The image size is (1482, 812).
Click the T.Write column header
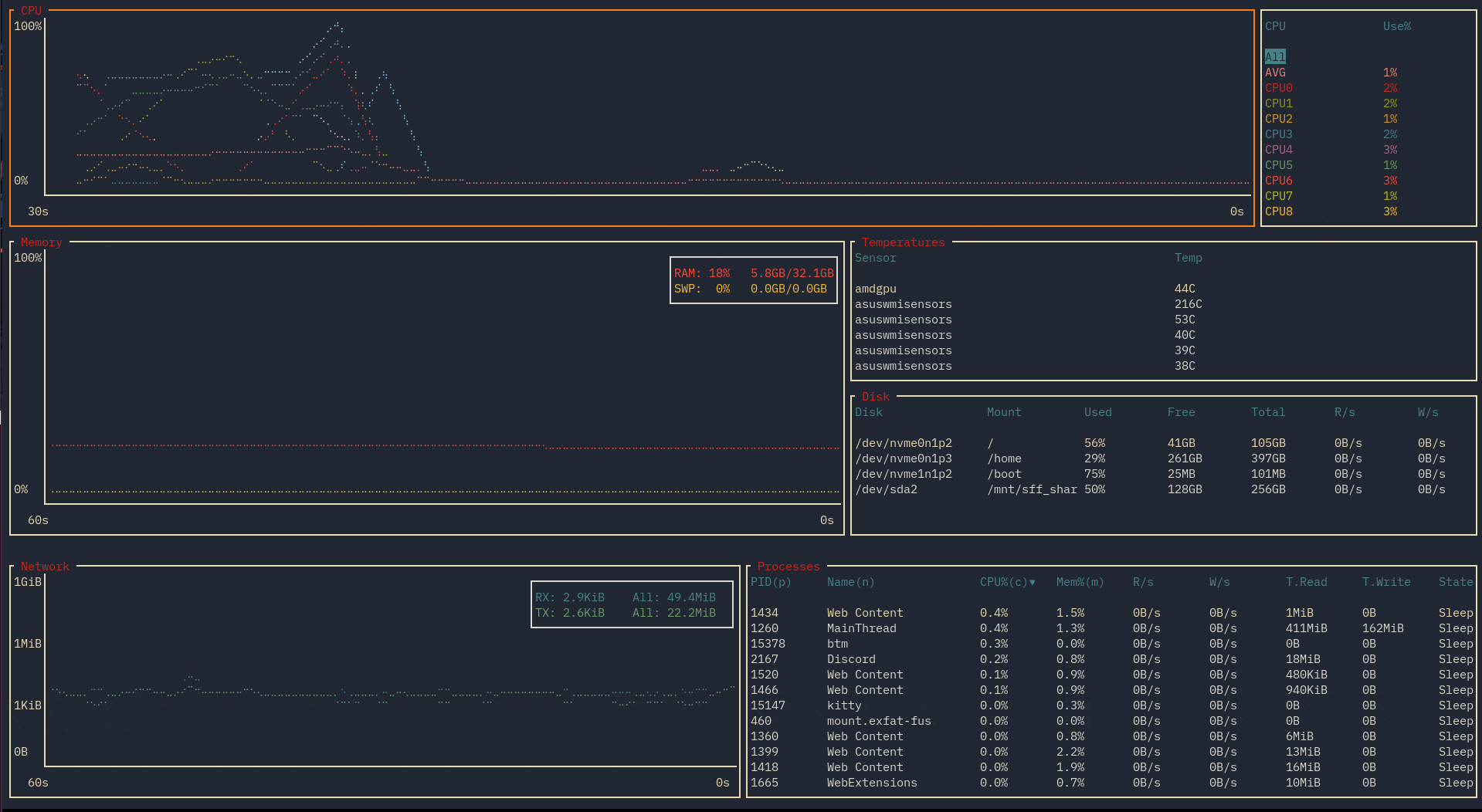(1386, 582)
